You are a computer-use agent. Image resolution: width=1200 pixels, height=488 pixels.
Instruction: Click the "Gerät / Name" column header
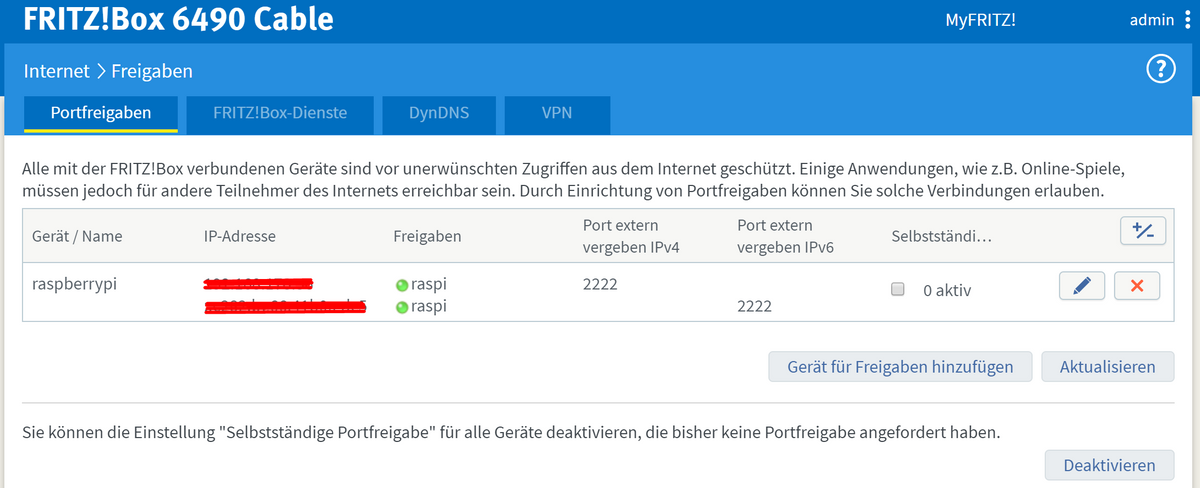[76, 237]
